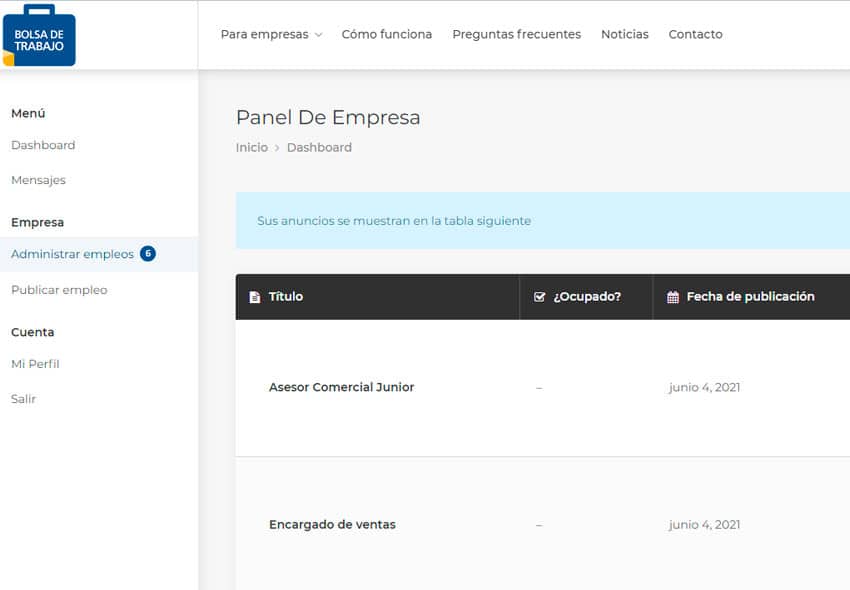850x590 pixels.
Task: Select Dashboard in the sidebar menu
Action: (43, 145)
